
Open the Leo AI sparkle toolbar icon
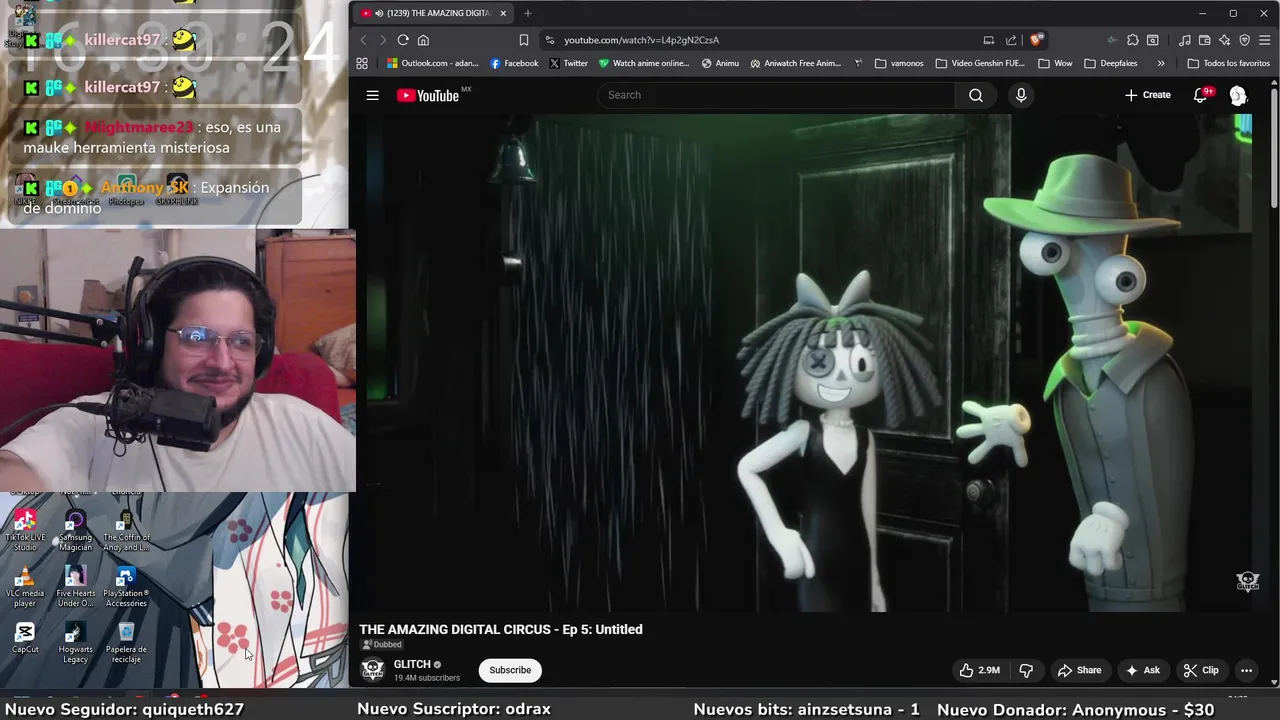tap(1224, 40)
